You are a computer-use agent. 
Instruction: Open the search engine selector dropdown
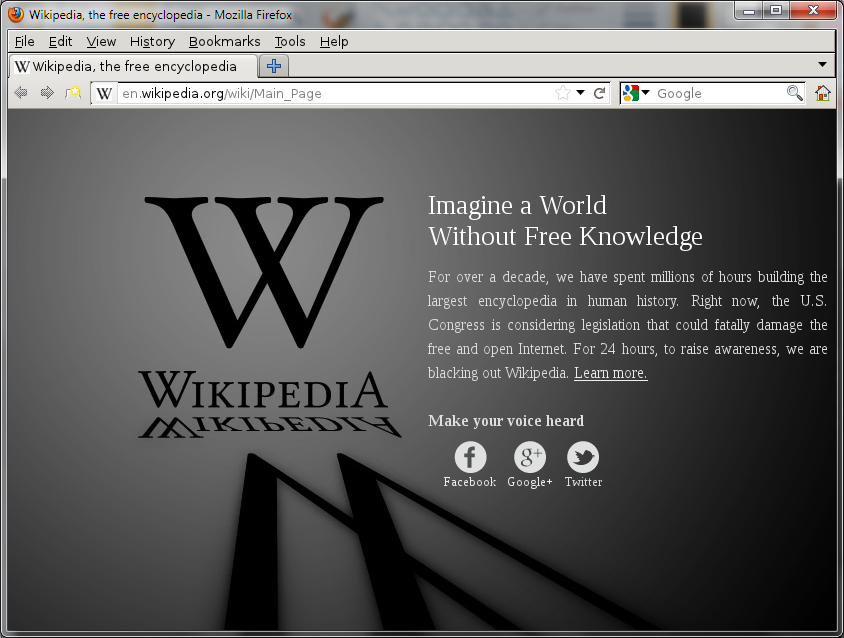[636, 93]
